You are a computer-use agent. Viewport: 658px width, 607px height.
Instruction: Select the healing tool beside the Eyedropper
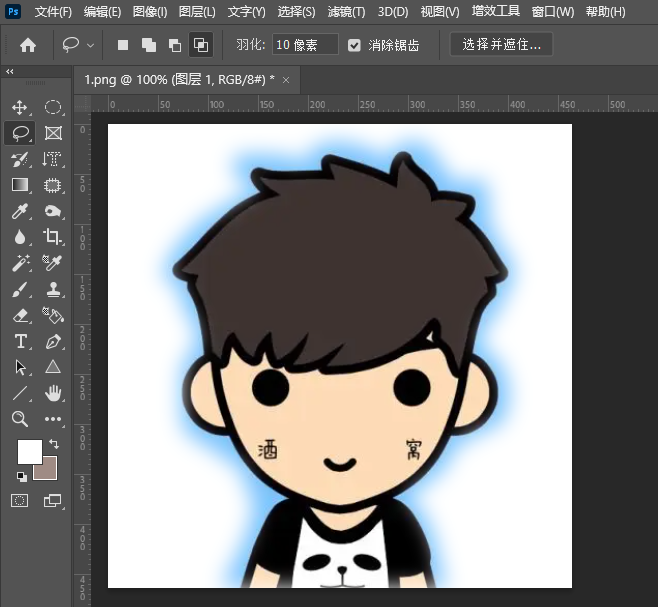point(53,211)
